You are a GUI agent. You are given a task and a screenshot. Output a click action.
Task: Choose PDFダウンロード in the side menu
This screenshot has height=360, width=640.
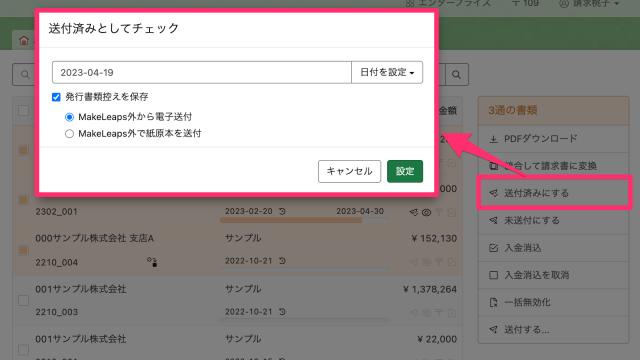pyautogui.click(x=553, y=139)
